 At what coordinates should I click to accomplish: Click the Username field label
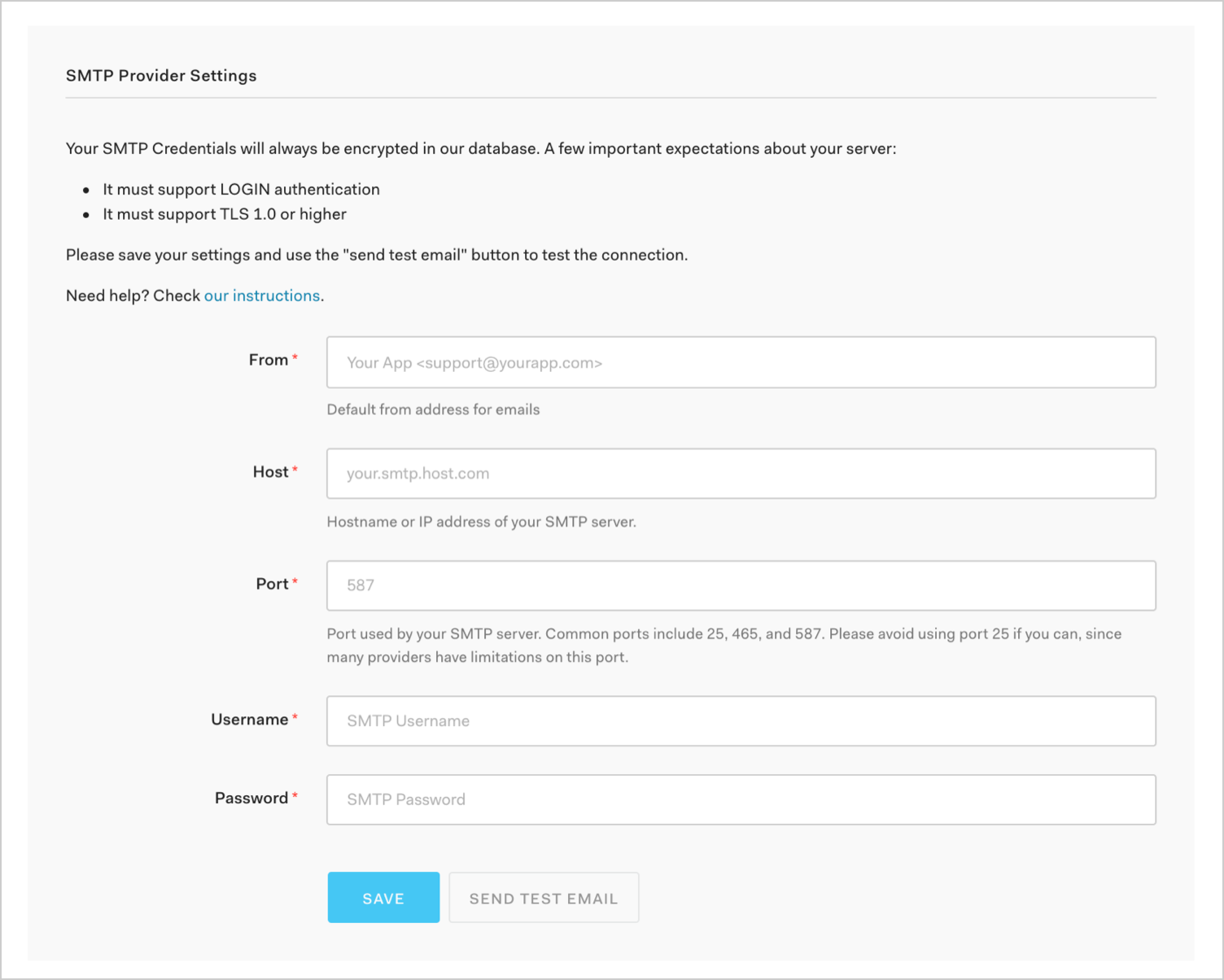pyautogui.click(x=249, y=720)
